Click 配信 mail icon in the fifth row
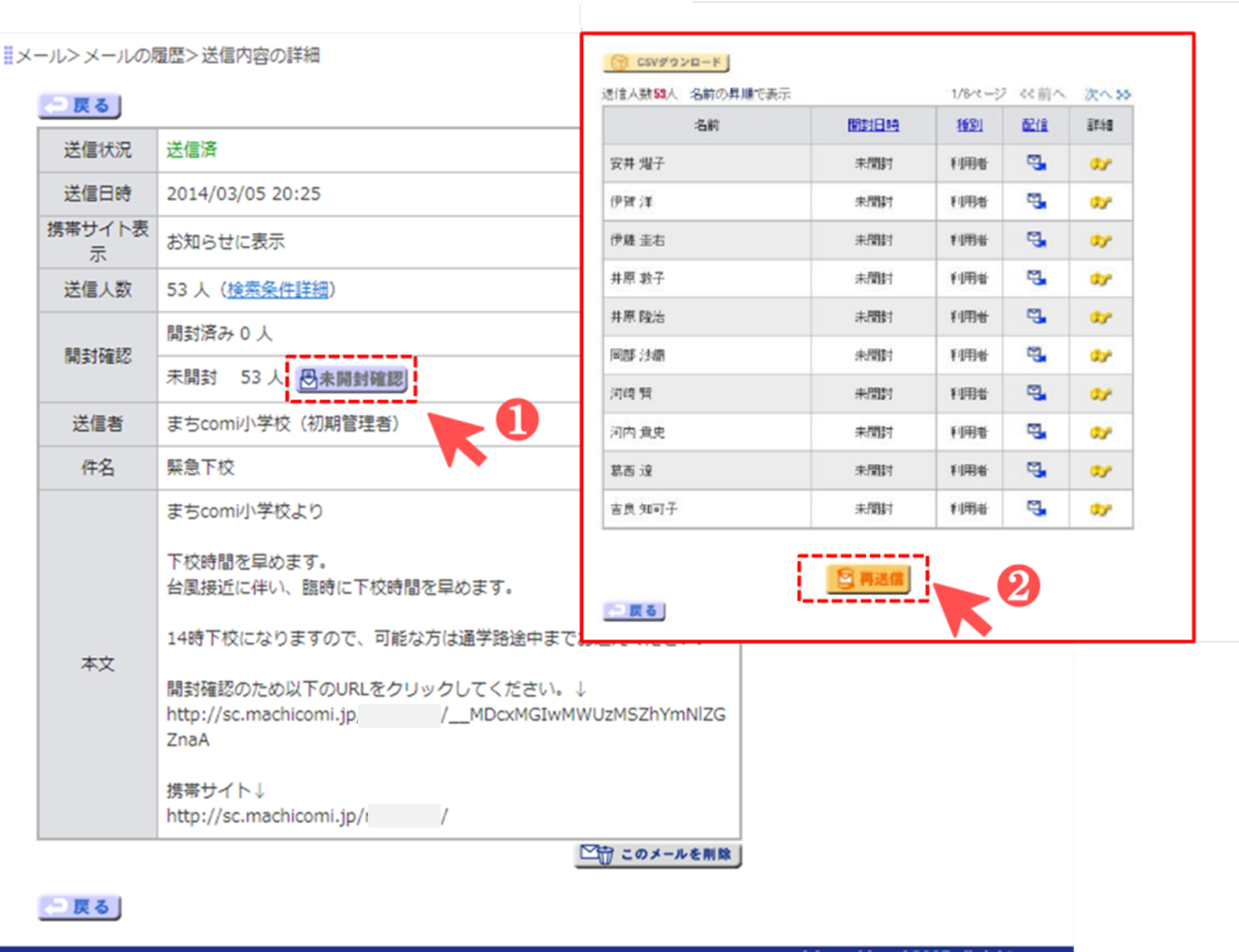 (1036, 316)
